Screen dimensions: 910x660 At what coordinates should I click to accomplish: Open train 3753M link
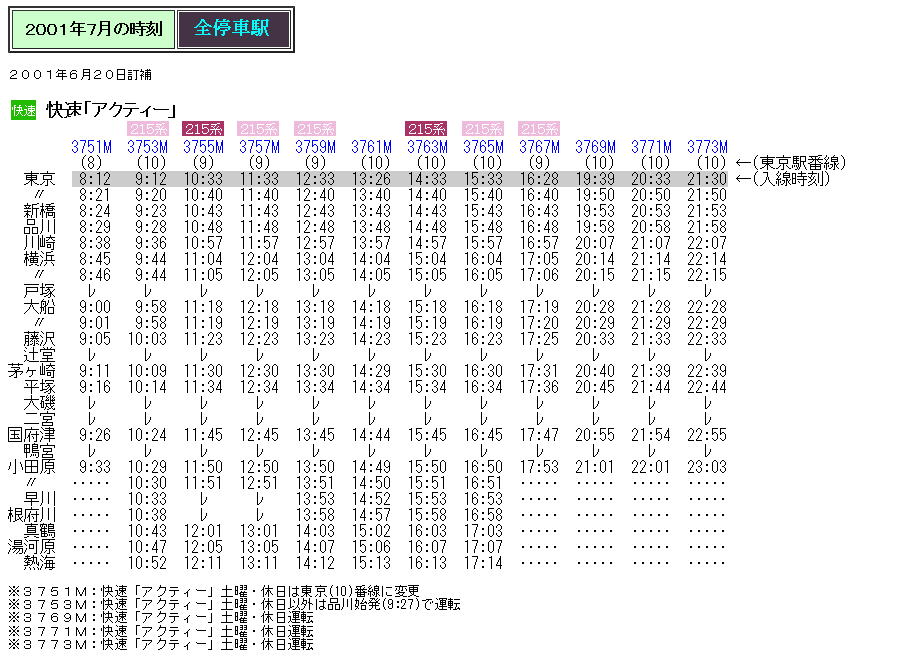pos(148,147)
